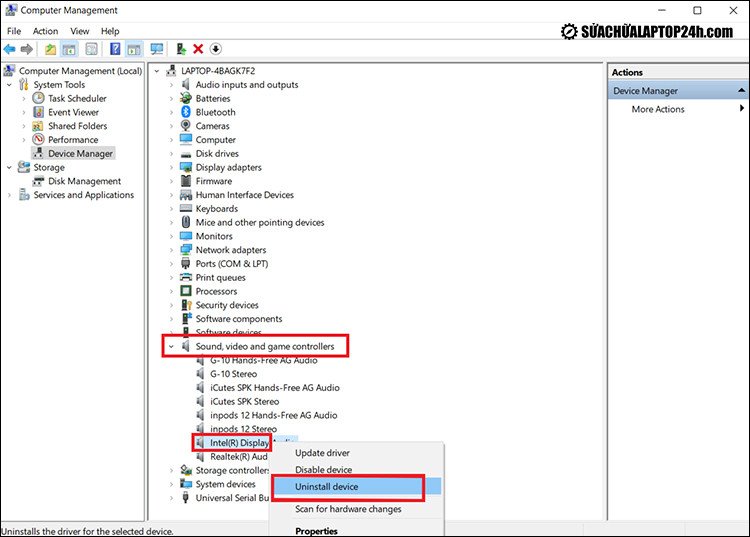Click the Firmware icon
750x537 pixels.
186,181
